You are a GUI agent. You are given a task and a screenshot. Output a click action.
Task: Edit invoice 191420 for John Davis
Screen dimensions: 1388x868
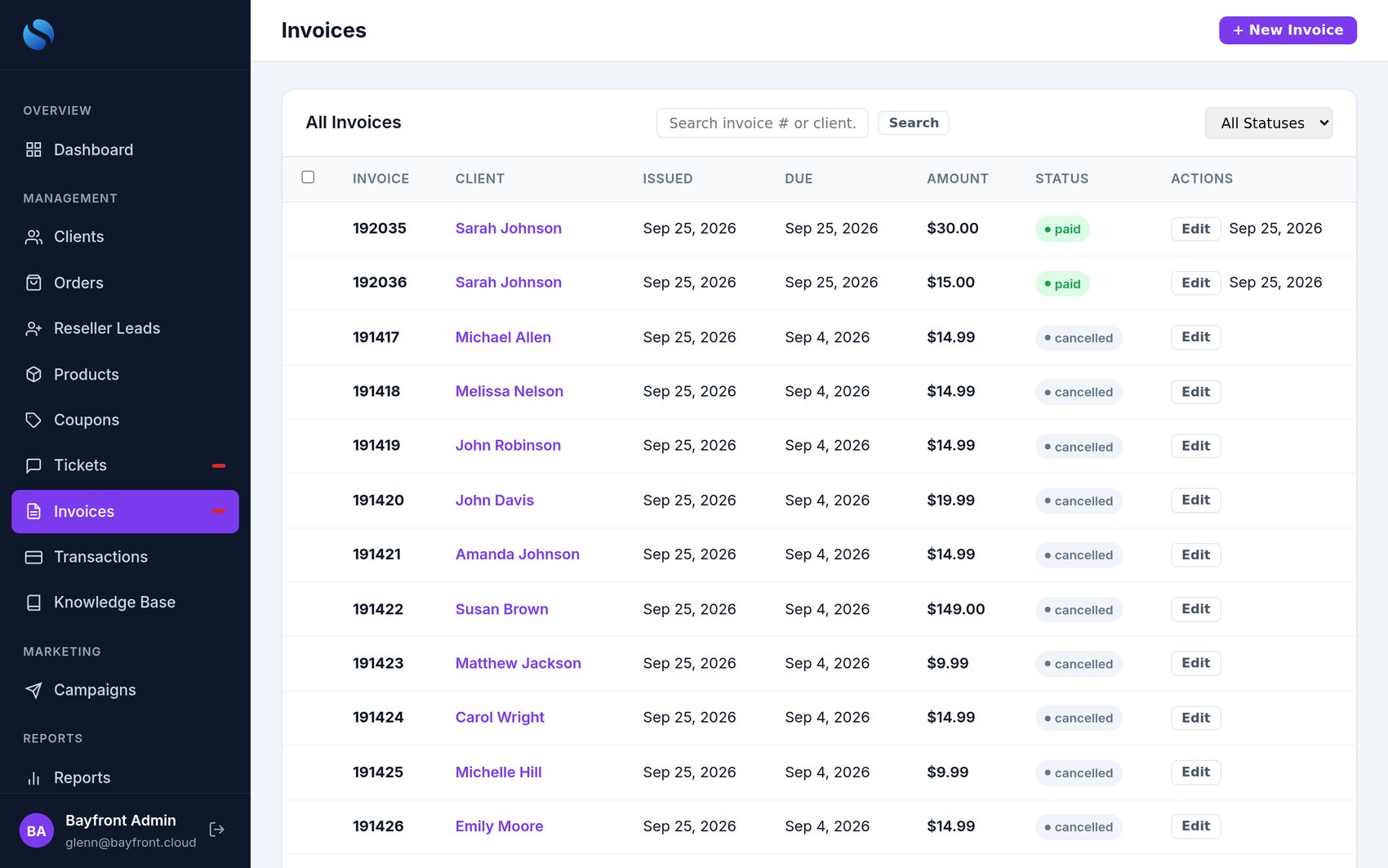pyautogui.click(x=1195, y=500)
